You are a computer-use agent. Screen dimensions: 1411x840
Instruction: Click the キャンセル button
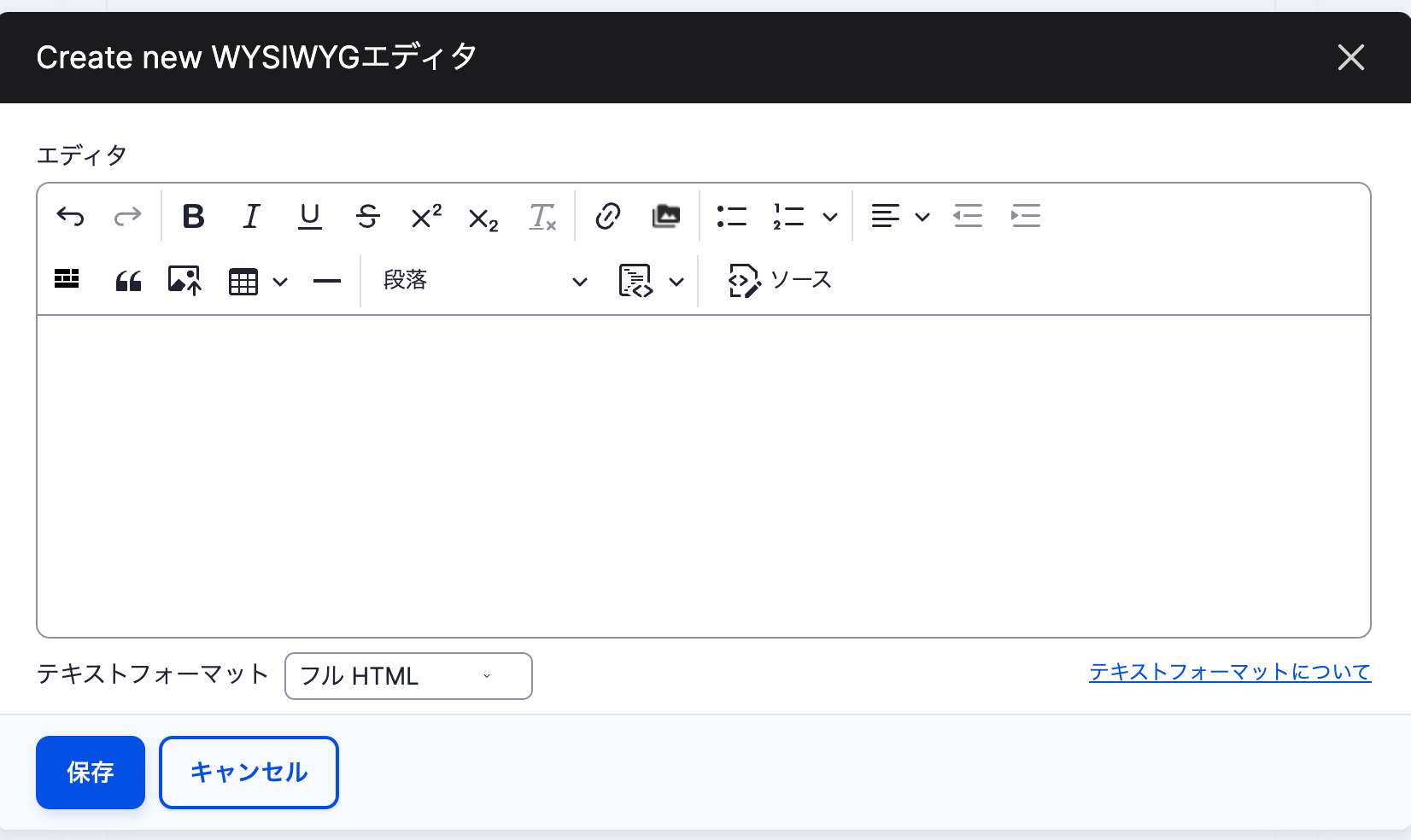click(249, 773)
